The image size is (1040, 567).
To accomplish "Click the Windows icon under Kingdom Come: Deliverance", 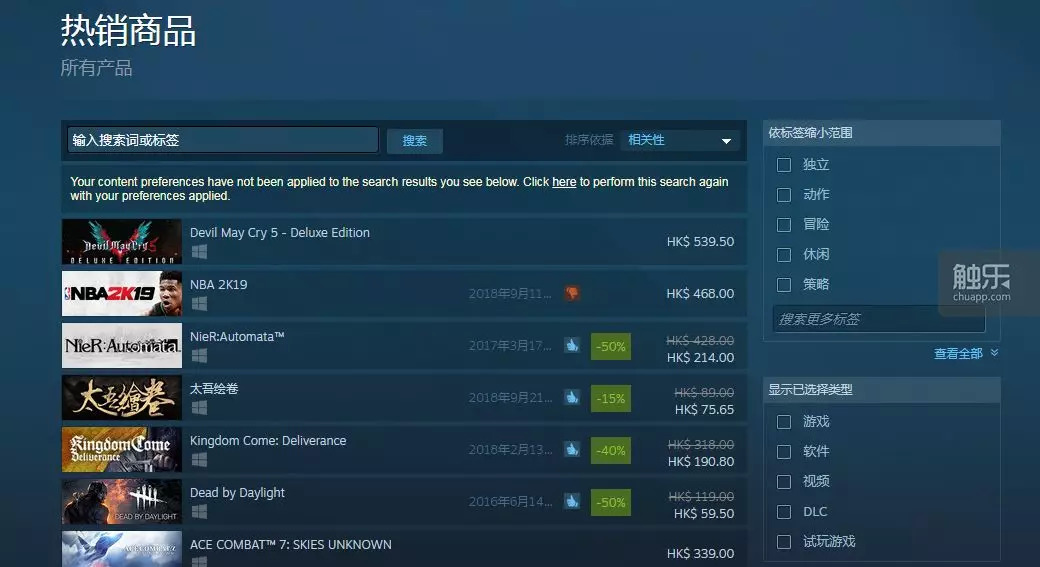I will click(x=199, y=460).
